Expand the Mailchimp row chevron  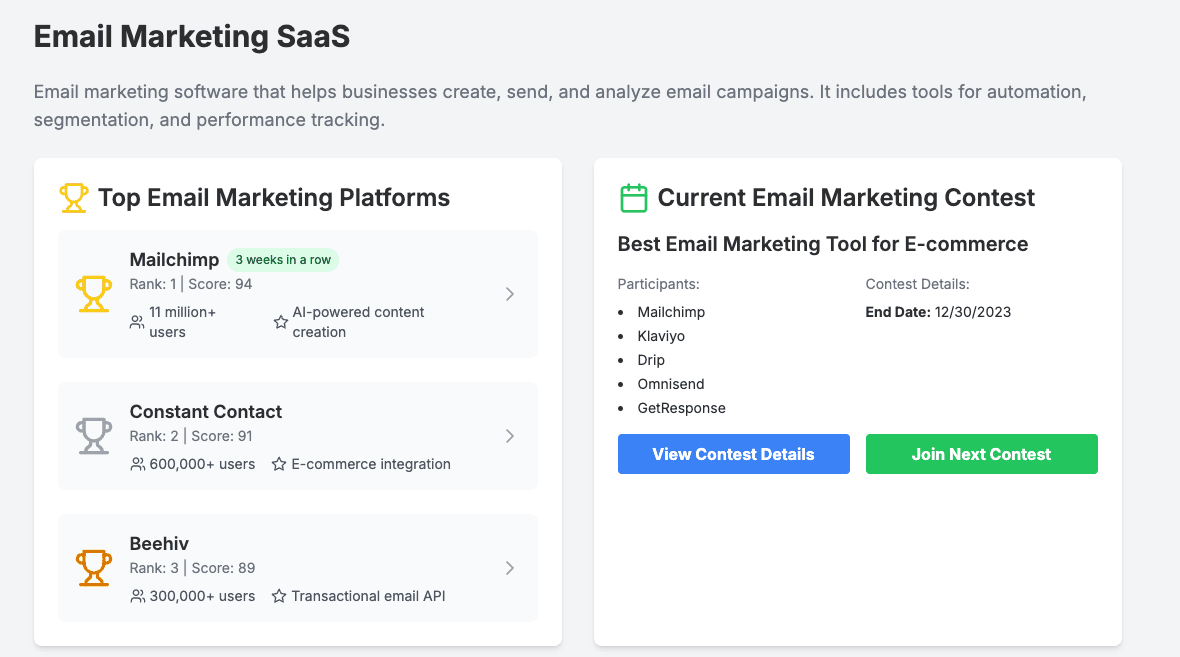point(509,294)
